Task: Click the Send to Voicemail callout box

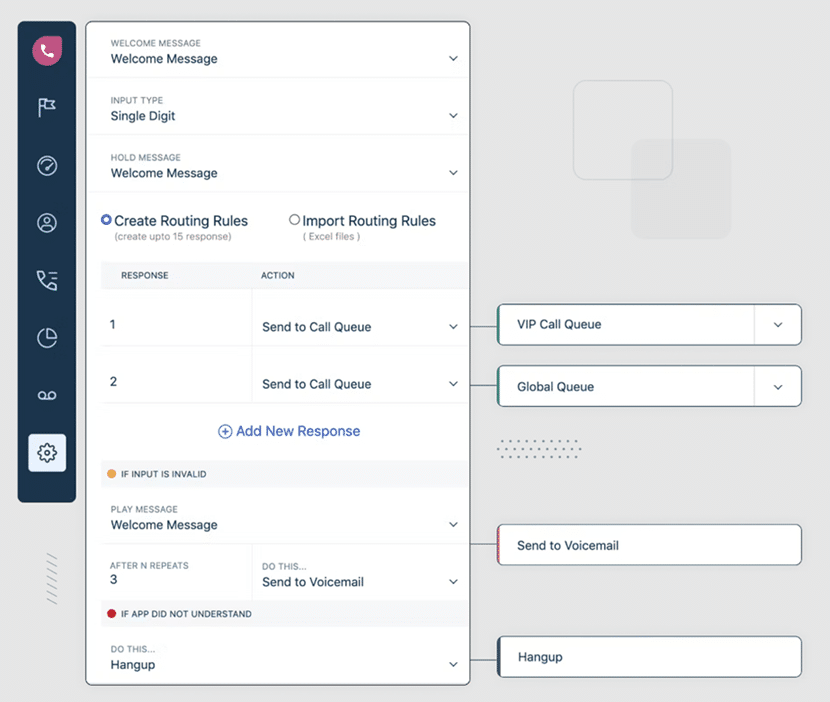Action: click(649, 545)
